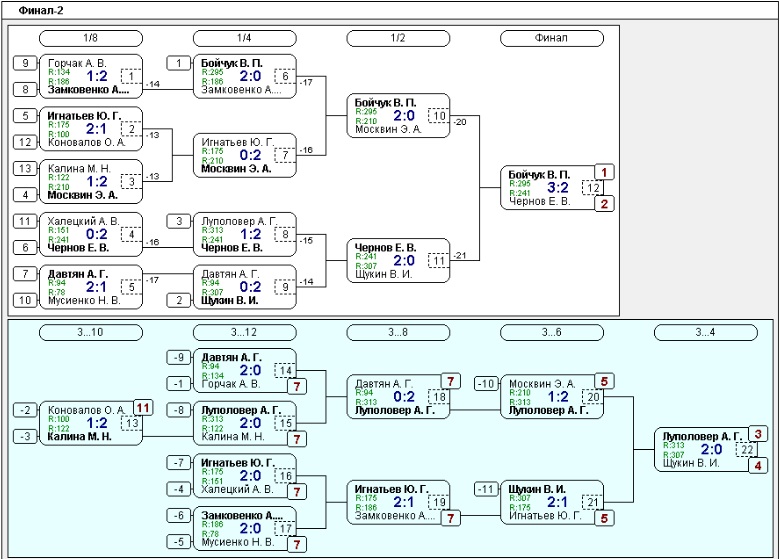Open the Чернов versus Щукин semifinal box
Viewport: 780px width, 559px height.
pos(398,261)
